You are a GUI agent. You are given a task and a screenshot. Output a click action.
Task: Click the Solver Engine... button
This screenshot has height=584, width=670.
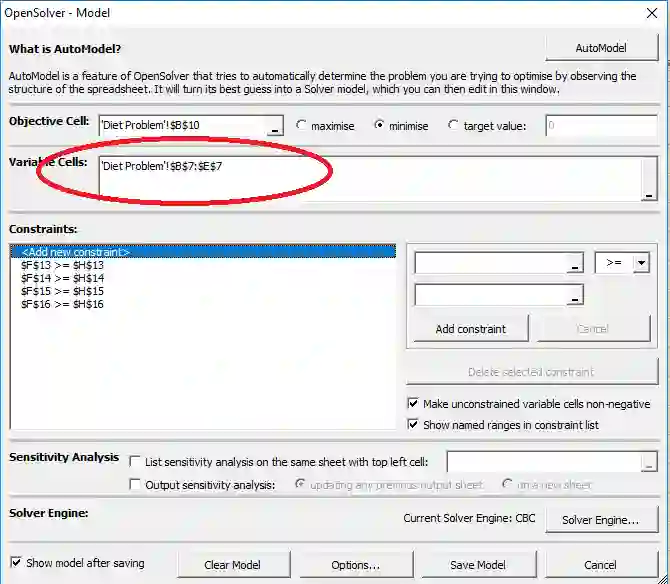tap(601, 519)
